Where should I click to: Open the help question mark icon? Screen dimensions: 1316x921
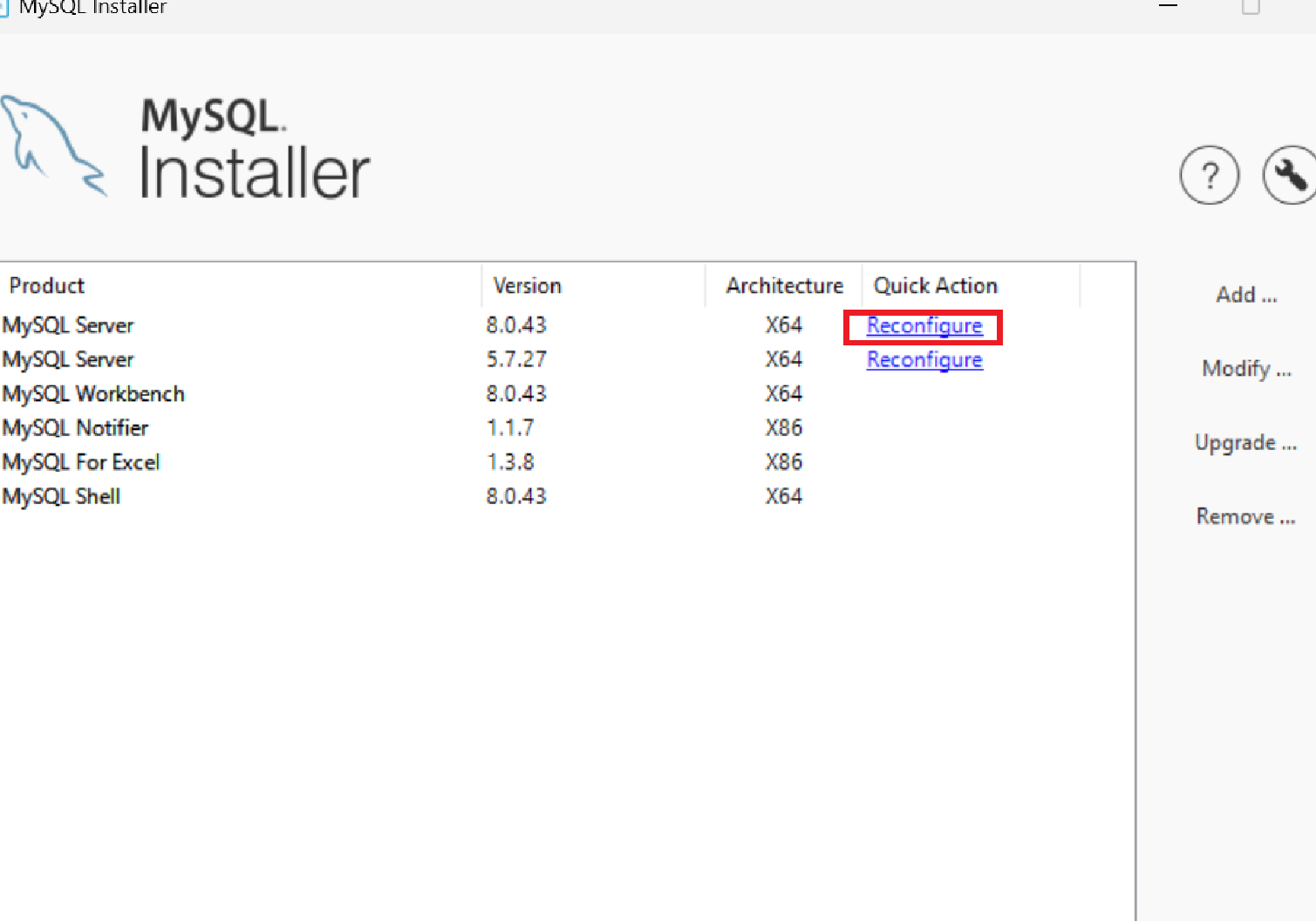coord(1209,175)
